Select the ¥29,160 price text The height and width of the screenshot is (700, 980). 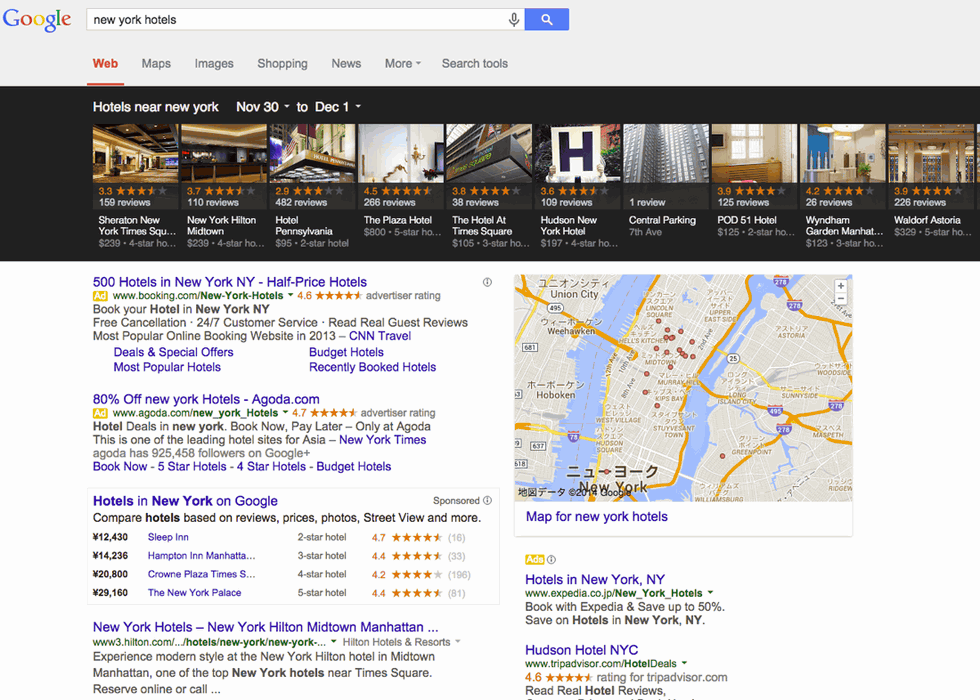tap(110, 592)
